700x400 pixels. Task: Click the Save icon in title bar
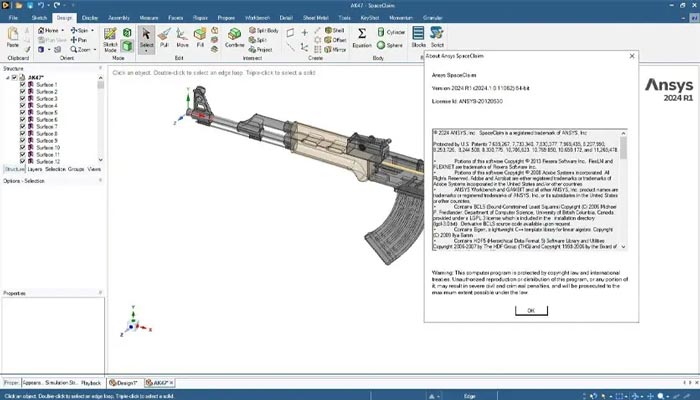point(30,5)
